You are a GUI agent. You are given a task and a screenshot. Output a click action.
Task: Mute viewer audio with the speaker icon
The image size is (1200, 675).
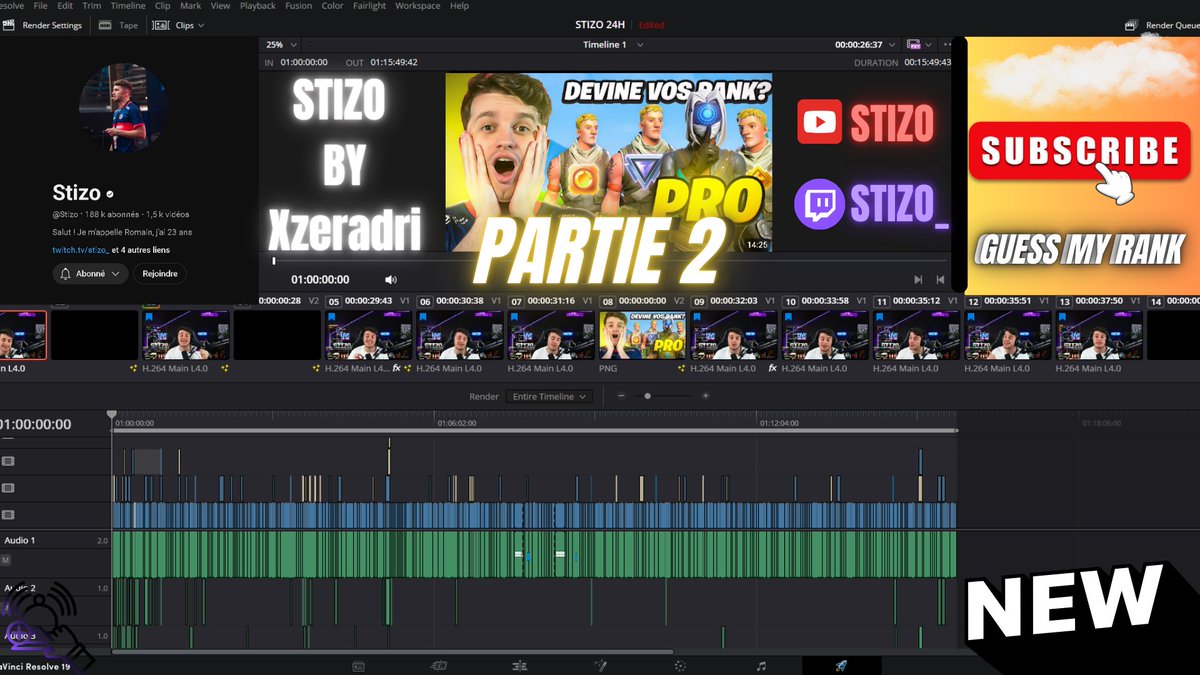point(391,280)
